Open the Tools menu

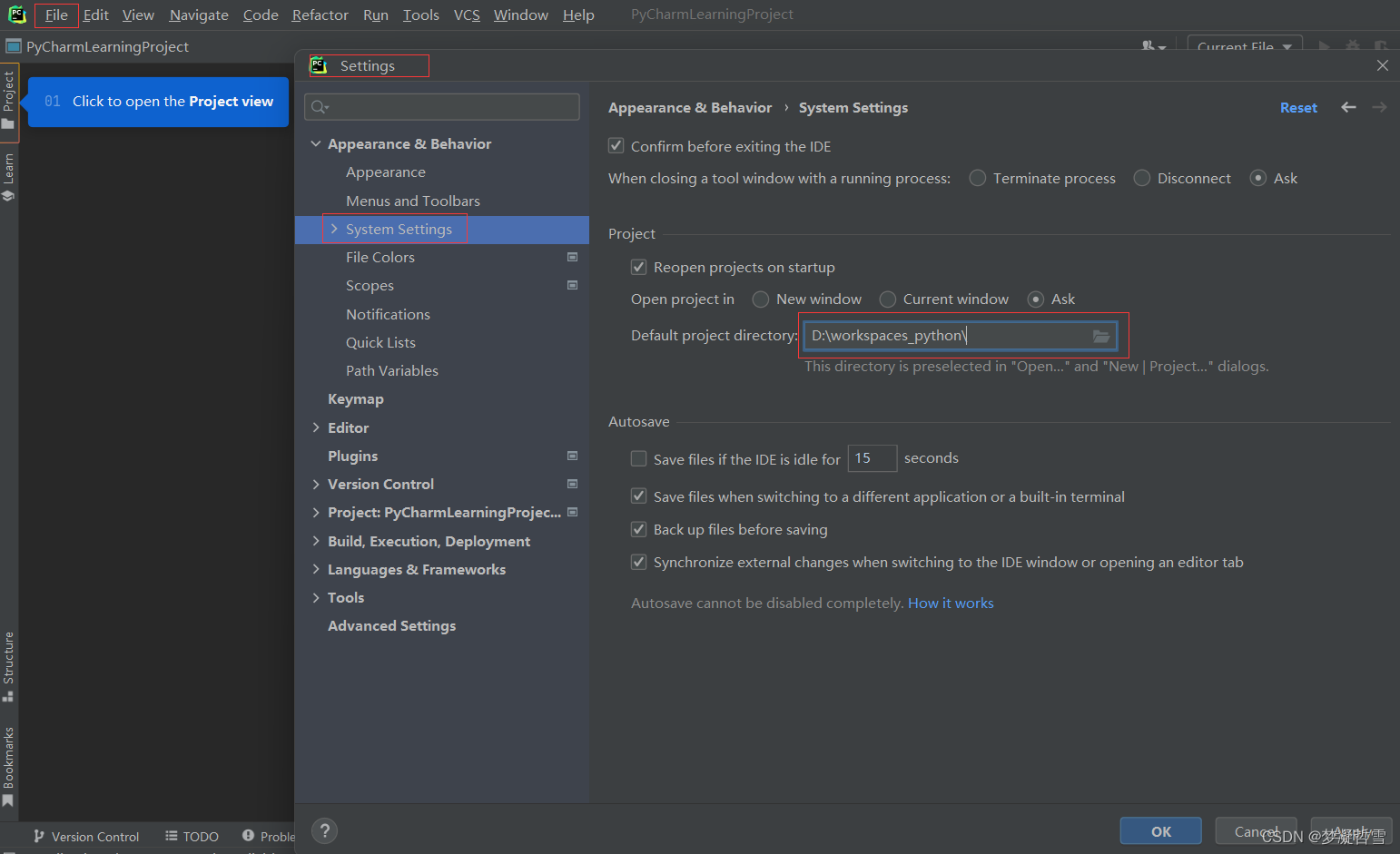420,15
